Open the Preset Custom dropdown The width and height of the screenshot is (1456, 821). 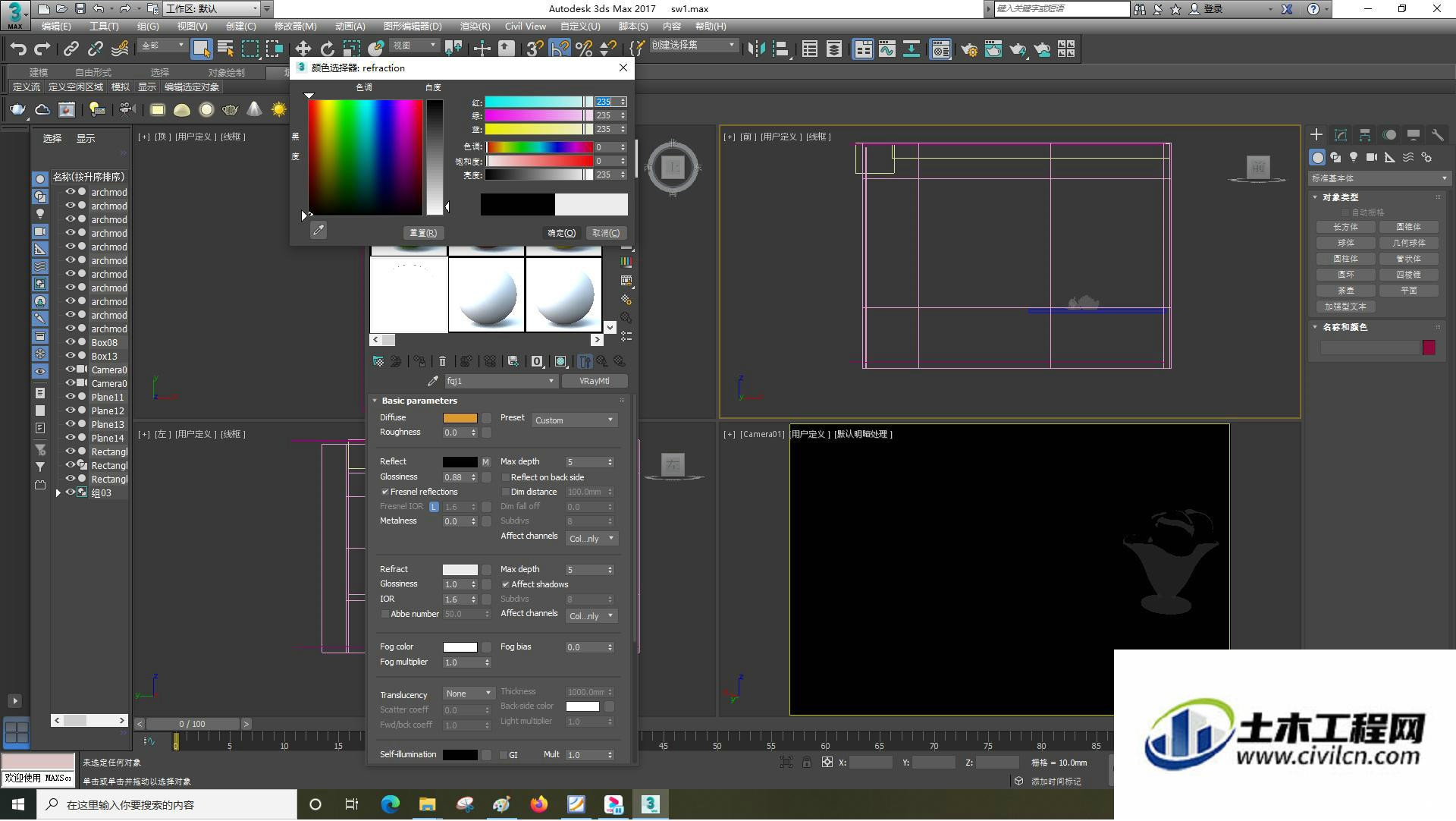[574, 420]
